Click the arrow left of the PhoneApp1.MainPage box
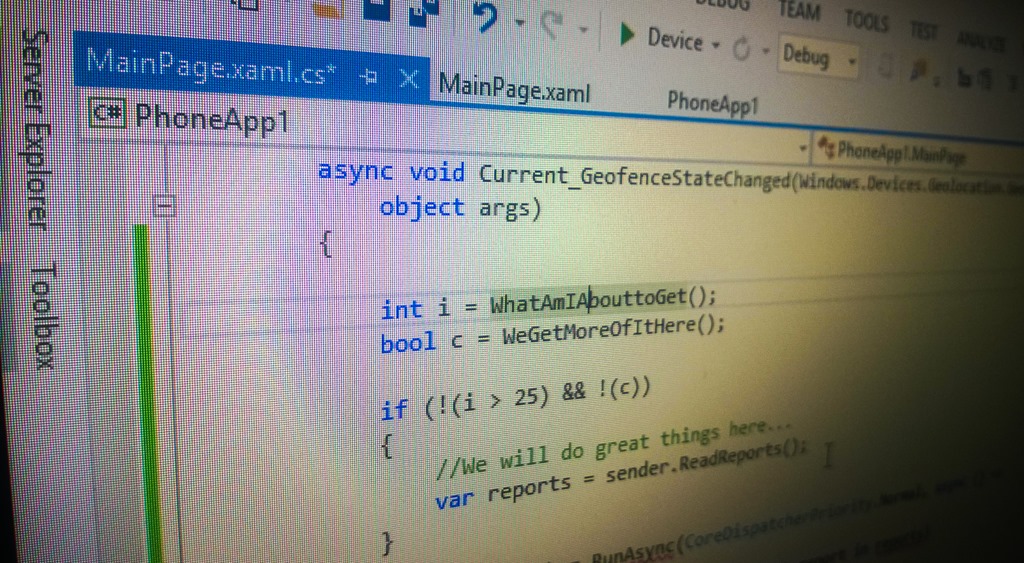Image resolution: width=1024 pixels, height=563 pixels. (x=803, y=148)
